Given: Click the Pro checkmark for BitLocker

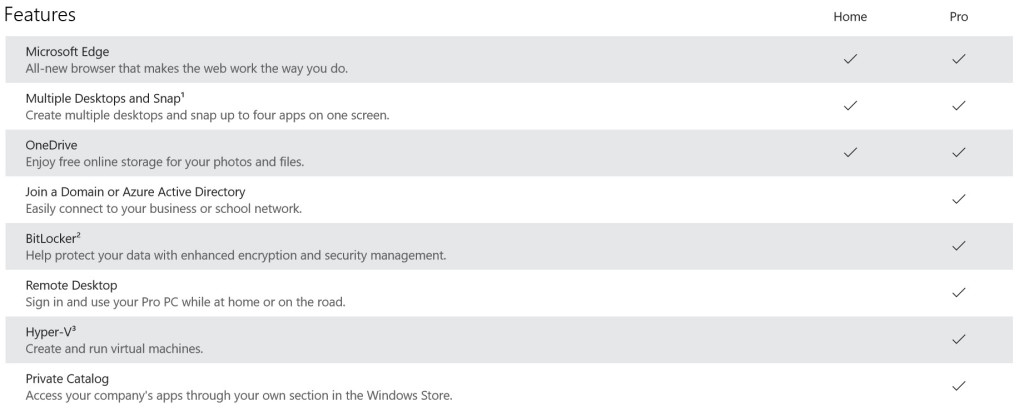Looking at the screenshot, I should click(x=958, y=245).
